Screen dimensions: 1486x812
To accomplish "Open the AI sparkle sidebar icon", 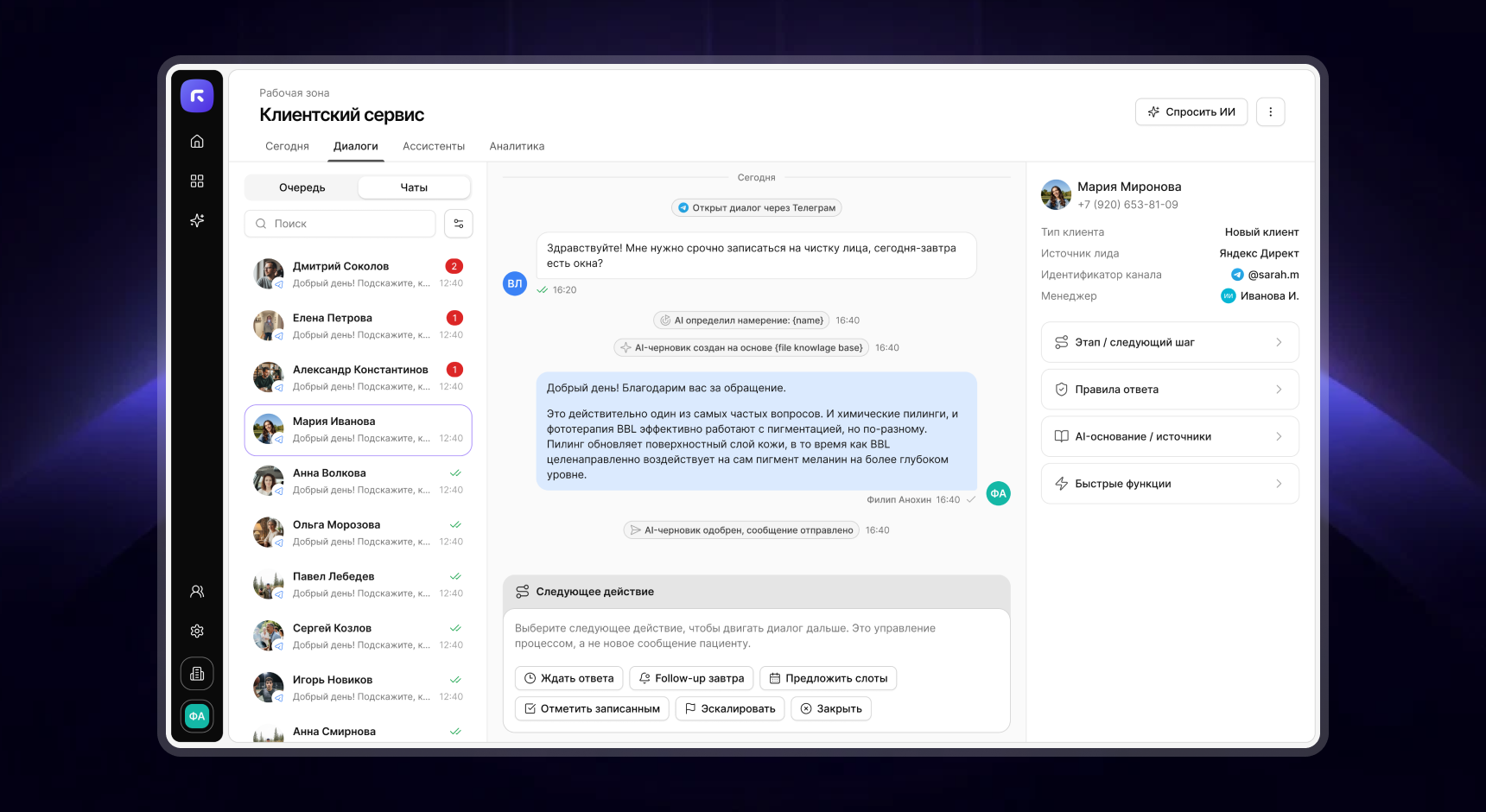I will 197,220.
